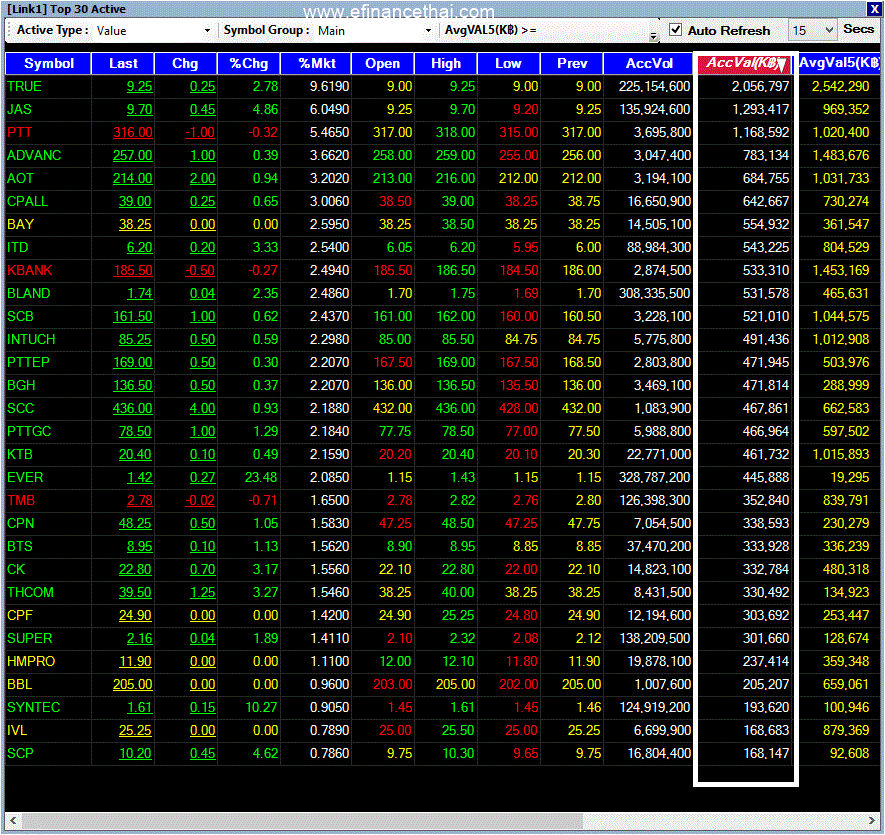Select the INTUCH symbol

coord(31,339)
